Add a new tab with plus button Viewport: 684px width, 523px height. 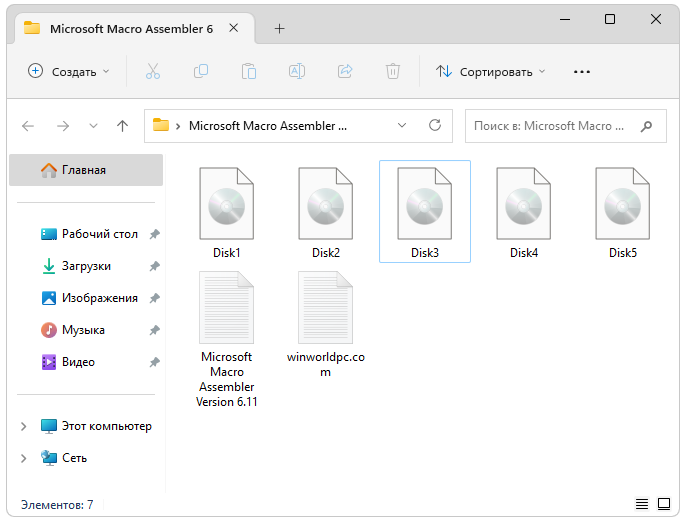tap(279, 29)
